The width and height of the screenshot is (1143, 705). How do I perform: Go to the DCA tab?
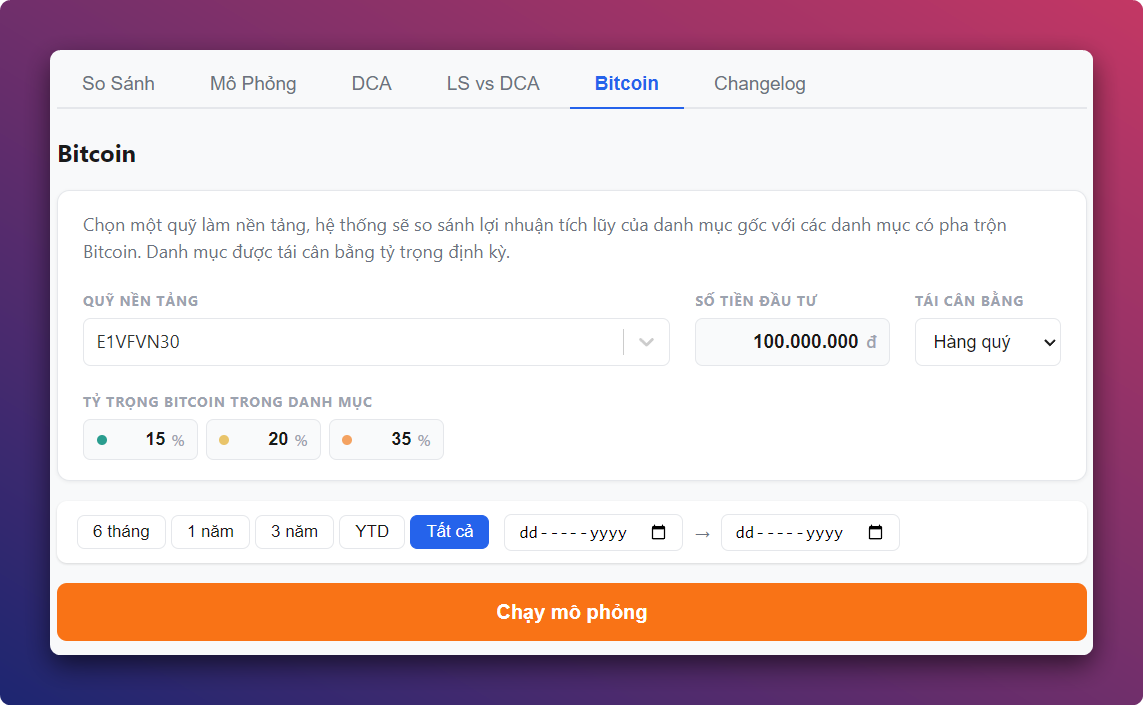pyautogui.click(x=372, y=83)
